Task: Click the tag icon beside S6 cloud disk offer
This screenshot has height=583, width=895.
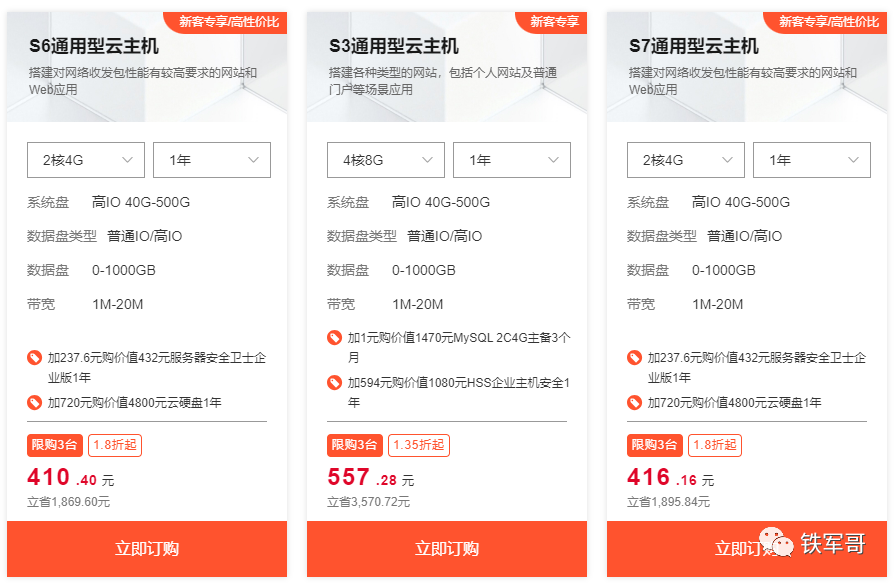Action: tap(34, 403)
